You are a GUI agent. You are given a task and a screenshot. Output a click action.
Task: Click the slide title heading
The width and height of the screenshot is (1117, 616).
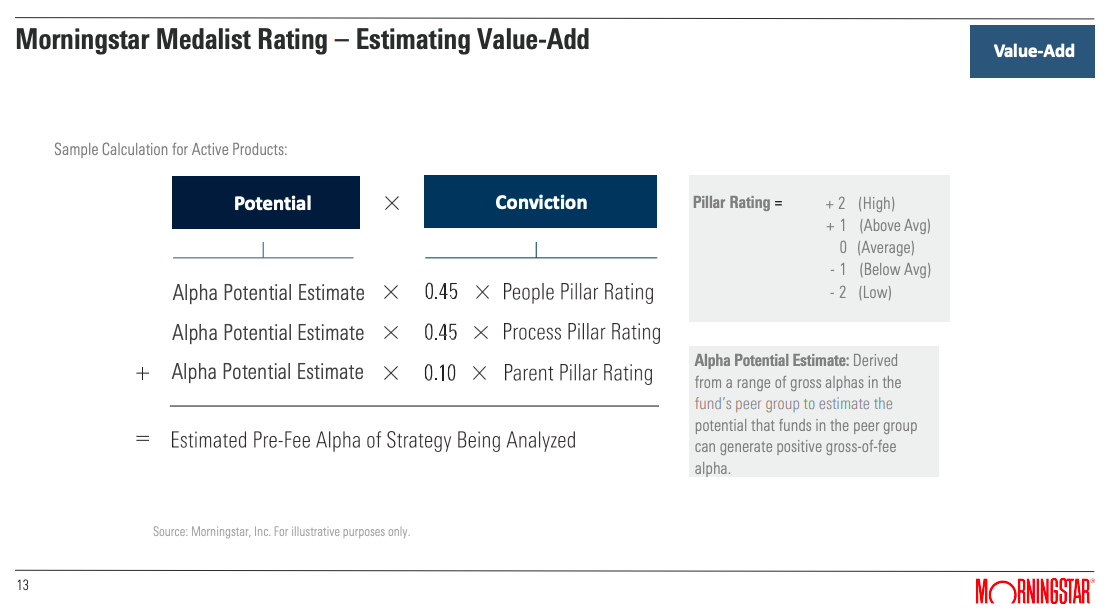click(303, 40)
